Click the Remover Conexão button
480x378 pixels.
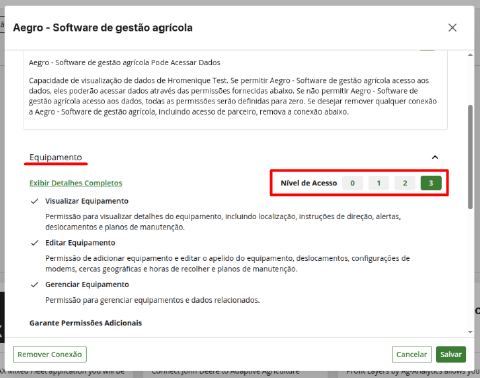50,354
